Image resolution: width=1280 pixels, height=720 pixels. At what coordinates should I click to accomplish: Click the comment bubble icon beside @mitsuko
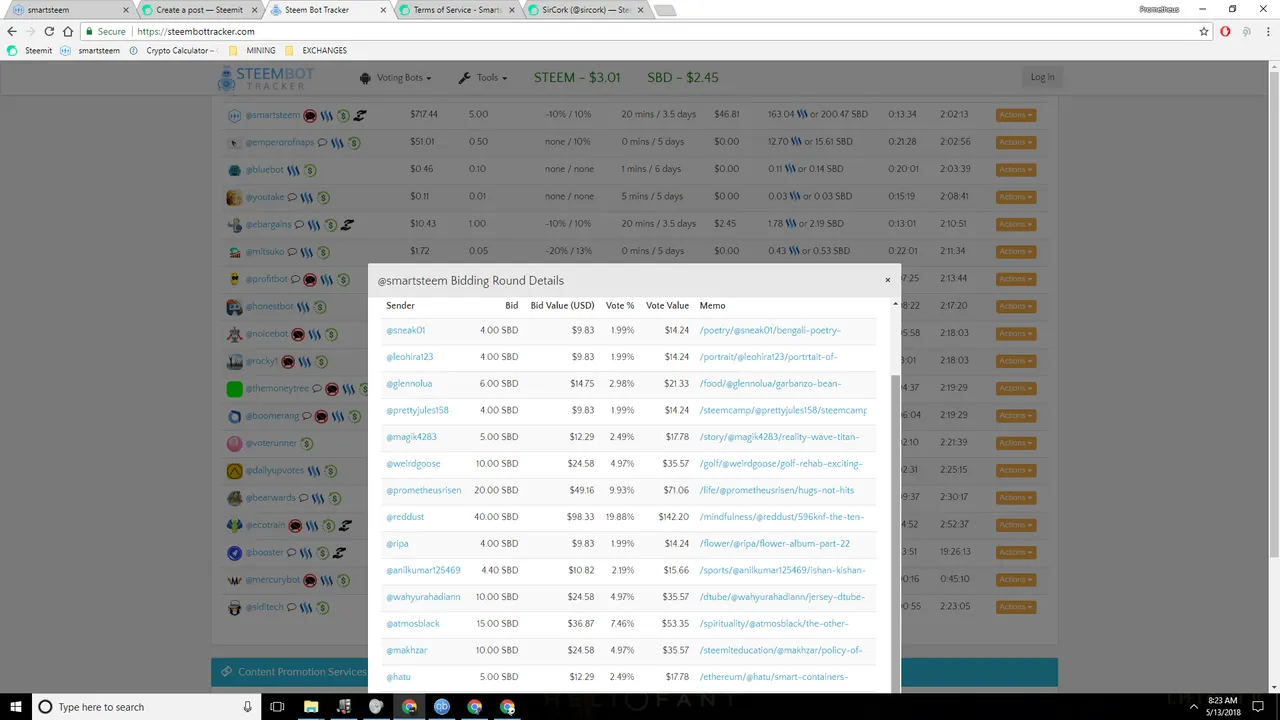click(x=293, y=252)
